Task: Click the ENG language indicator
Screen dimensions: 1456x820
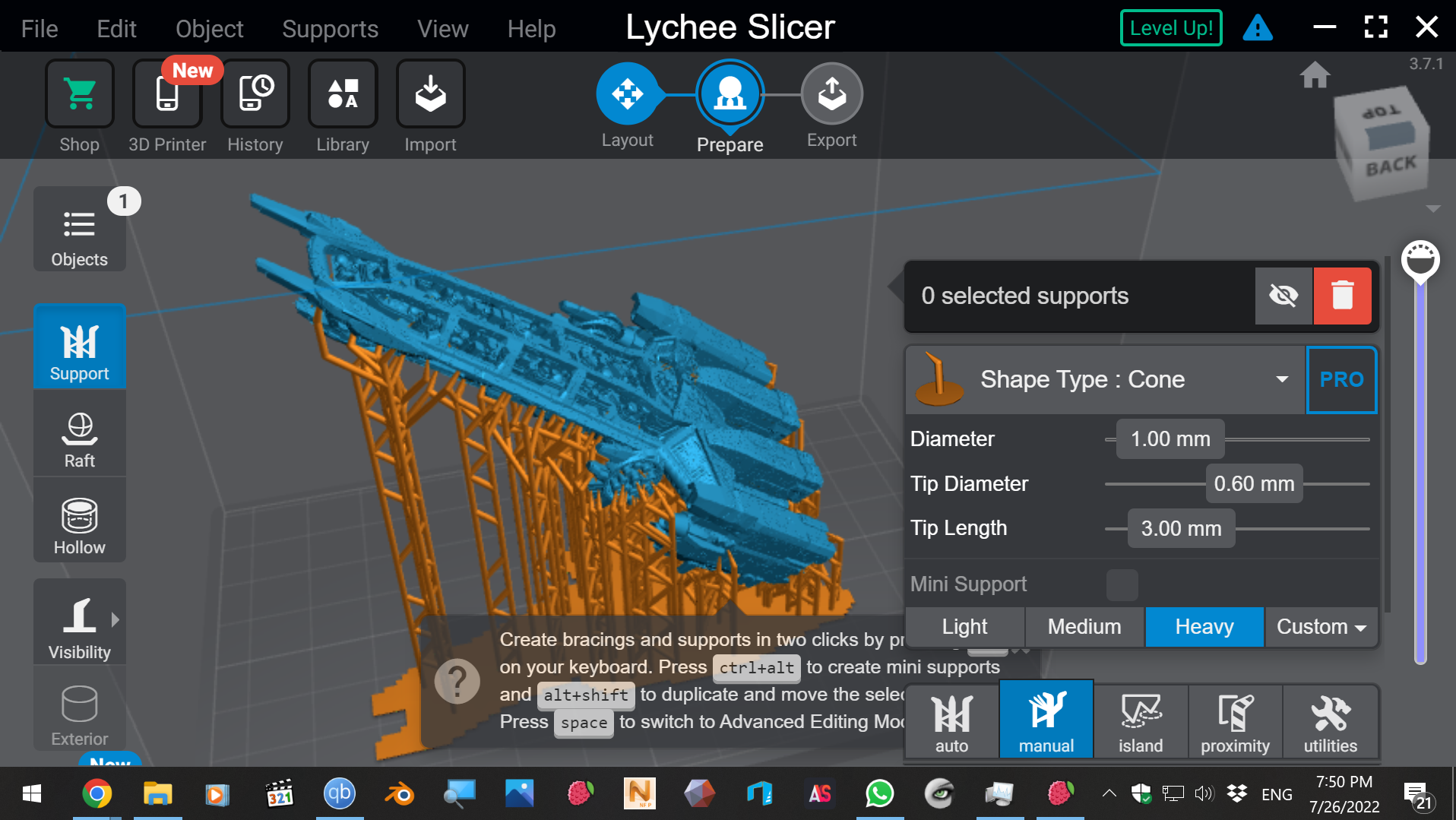Action: [1277, 794]
